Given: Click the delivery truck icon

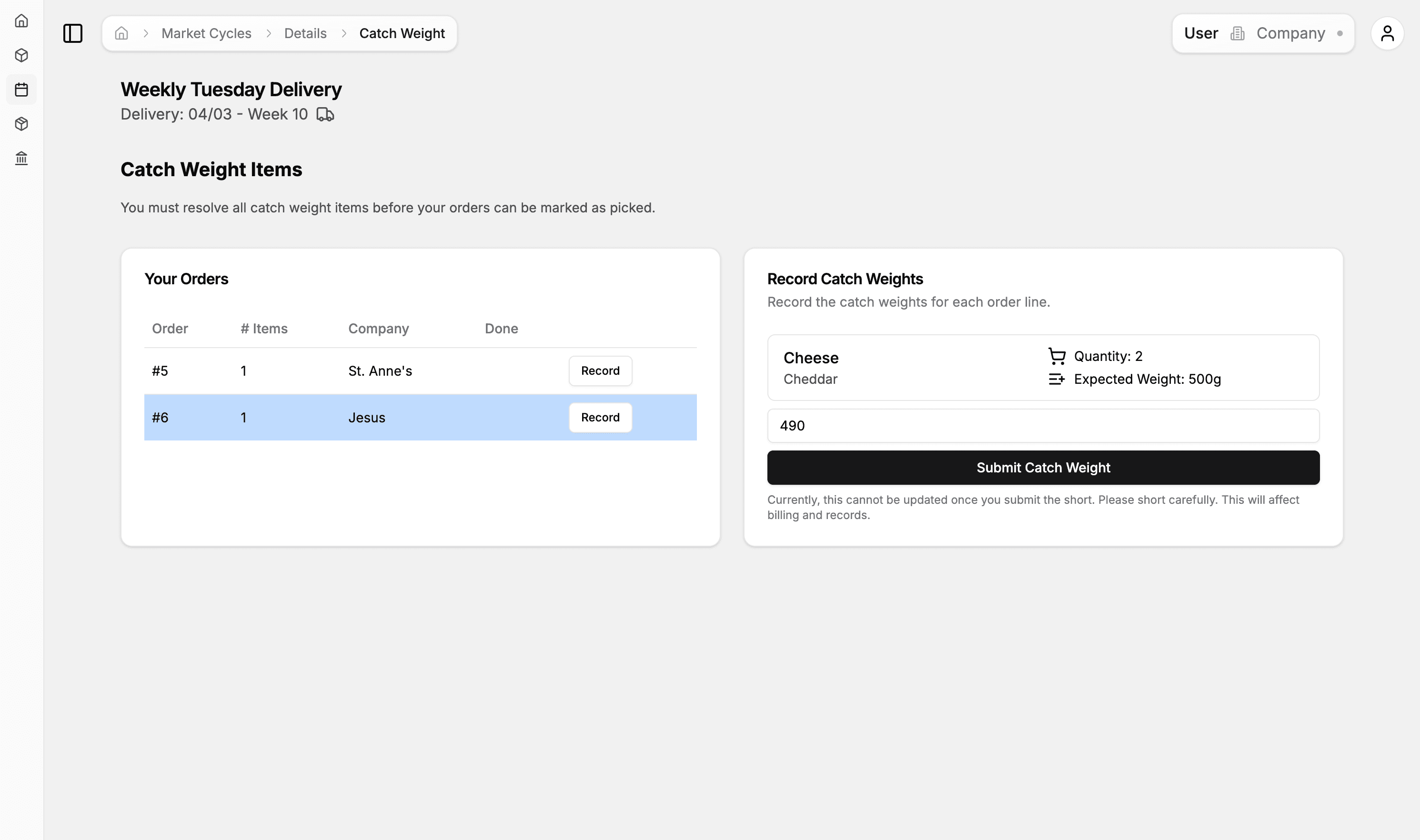Looking at the screenshot, I should [325, 114].
